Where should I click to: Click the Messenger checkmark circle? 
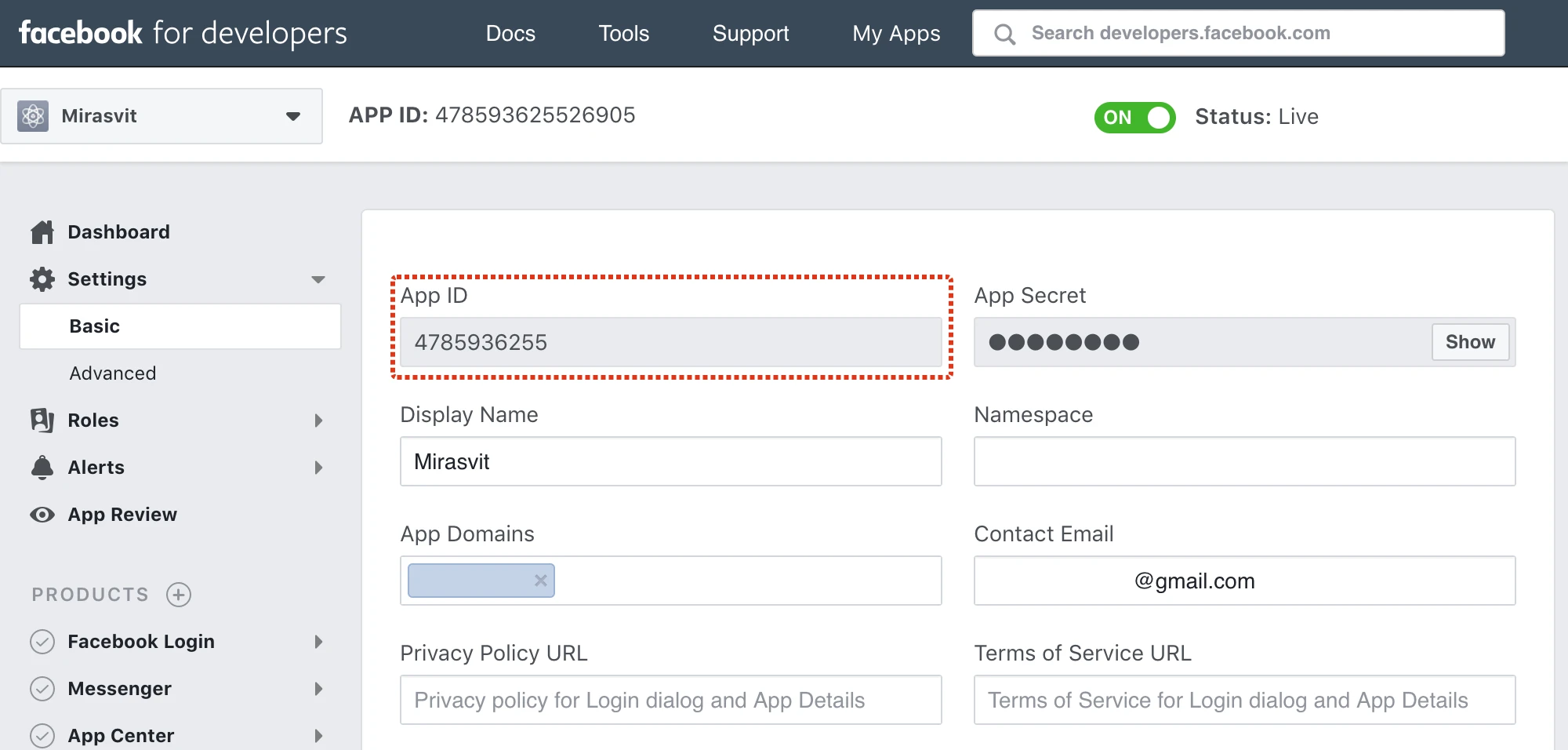point(42,689)
